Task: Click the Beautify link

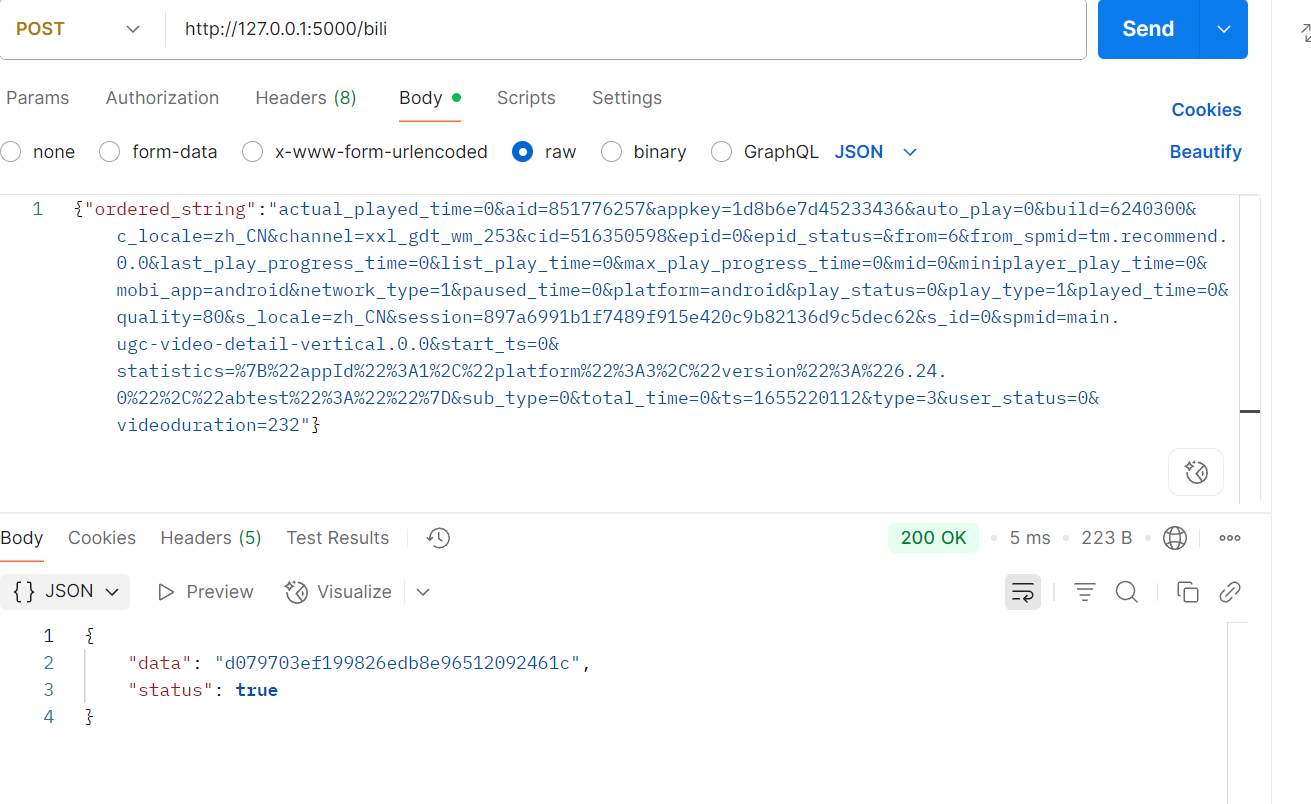Action: (1206, 152)
